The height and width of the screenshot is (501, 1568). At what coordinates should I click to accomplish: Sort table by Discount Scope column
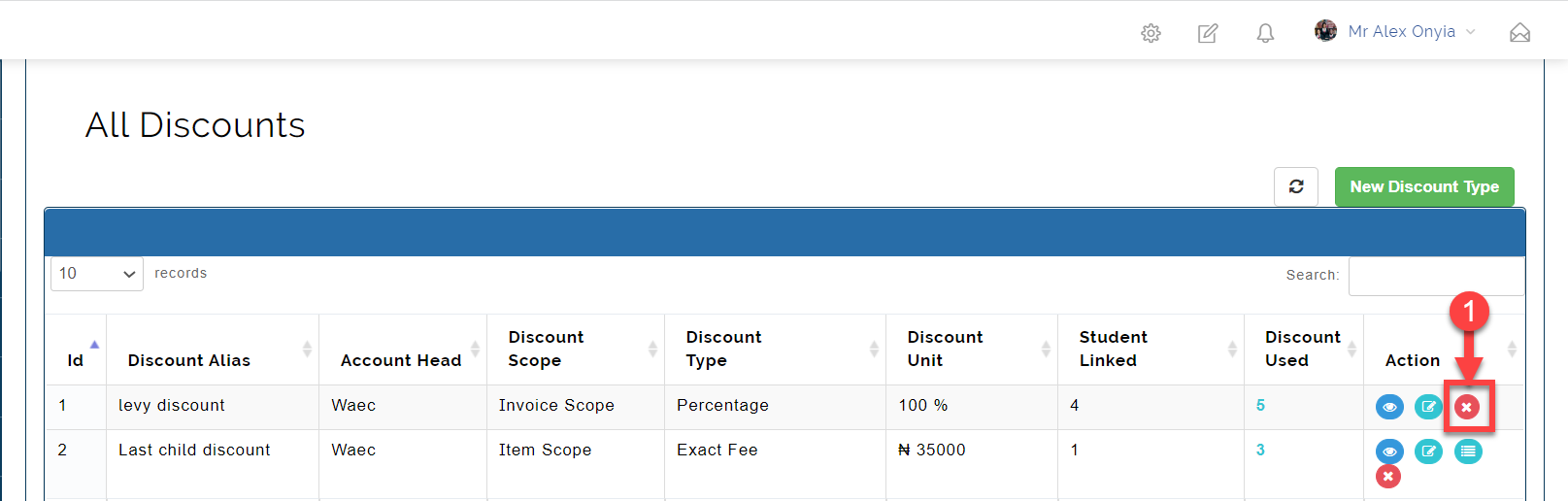coord(576,350)
